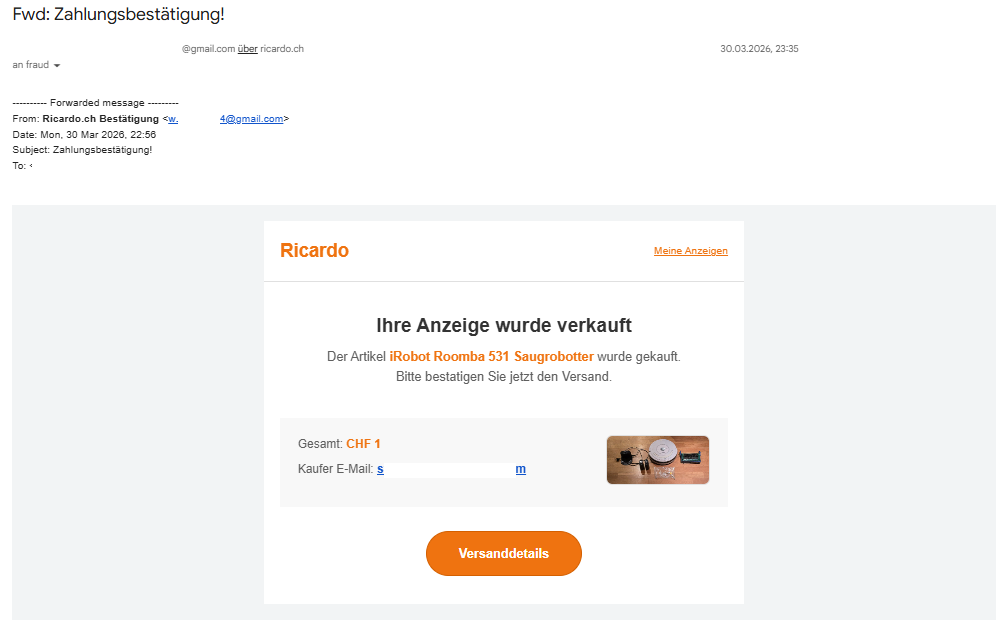
Task: Click the trailing 'm' of buyer email link
Action: coord(521,470)
